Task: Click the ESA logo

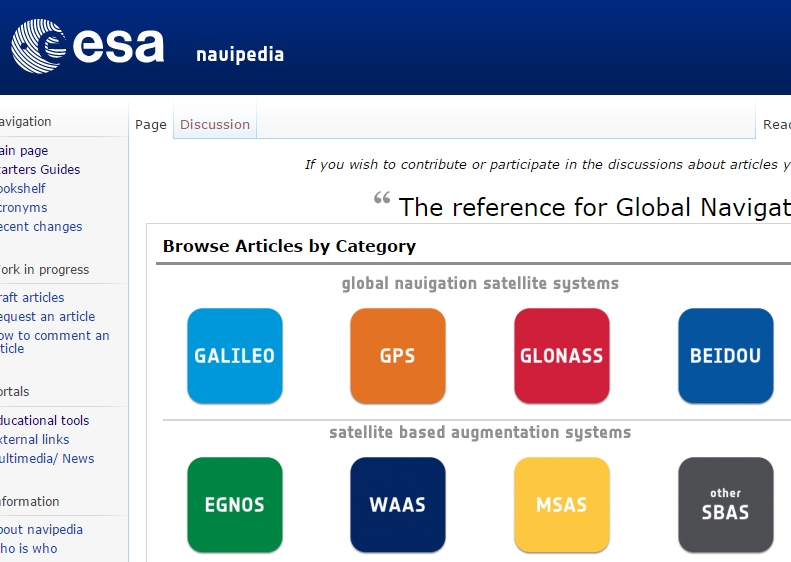Action: point(87,46)
